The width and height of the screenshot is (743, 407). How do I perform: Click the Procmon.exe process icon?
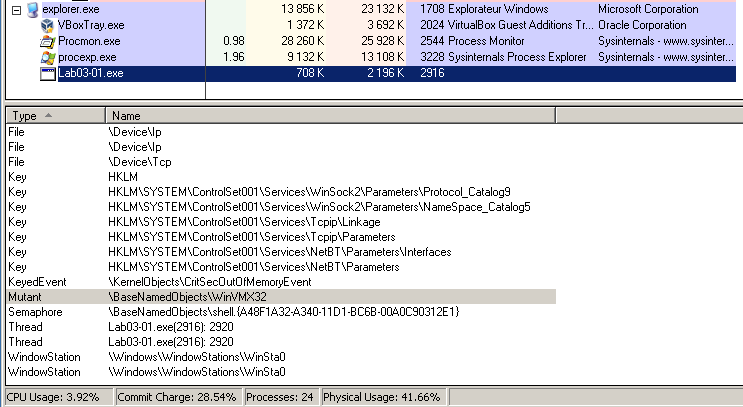click(47, 41)
